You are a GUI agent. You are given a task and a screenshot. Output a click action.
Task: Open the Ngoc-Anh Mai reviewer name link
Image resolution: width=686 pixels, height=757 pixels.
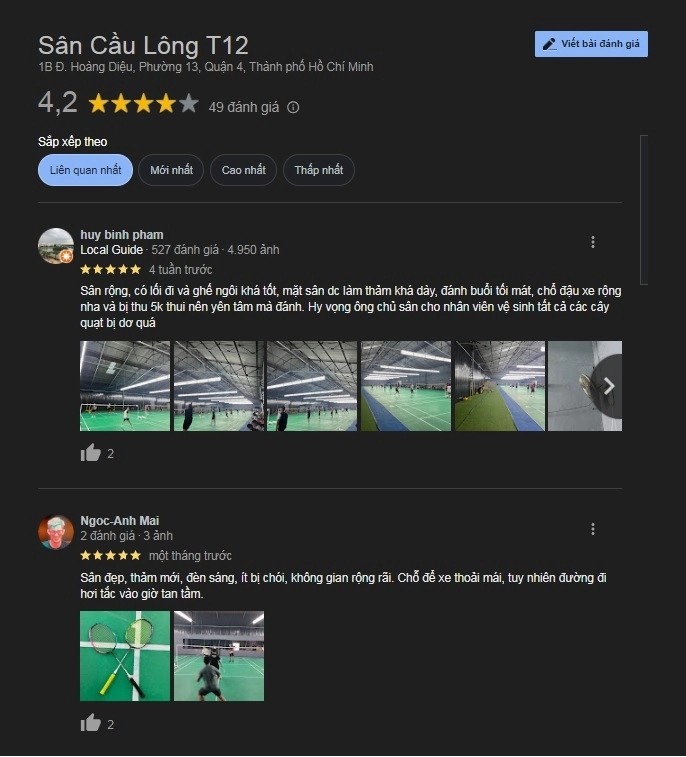[x=120, y=520]
